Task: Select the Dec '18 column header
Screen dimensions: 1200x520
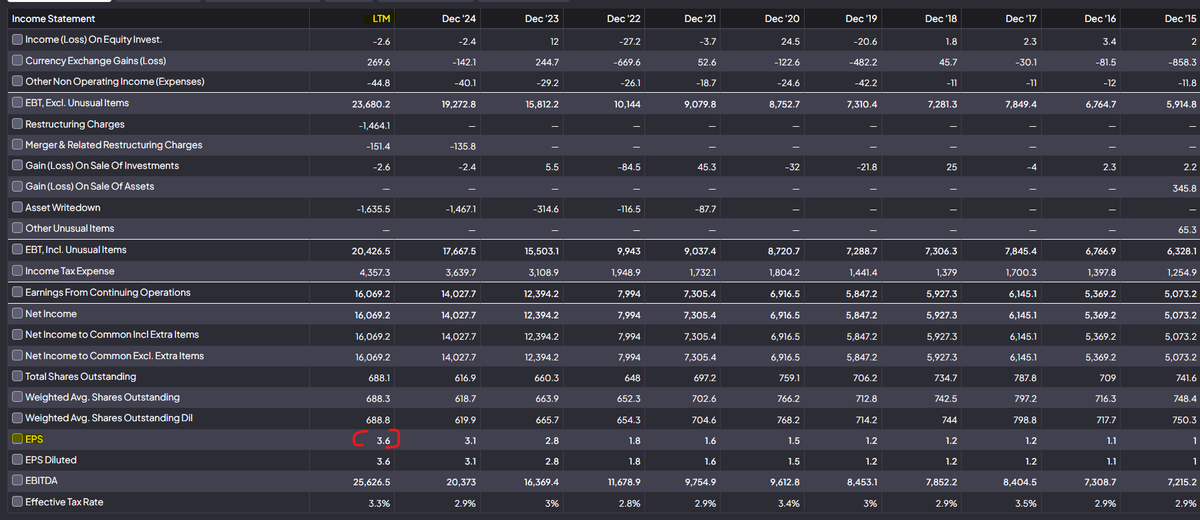Action: pyautogui.click(x=940, y=19)
